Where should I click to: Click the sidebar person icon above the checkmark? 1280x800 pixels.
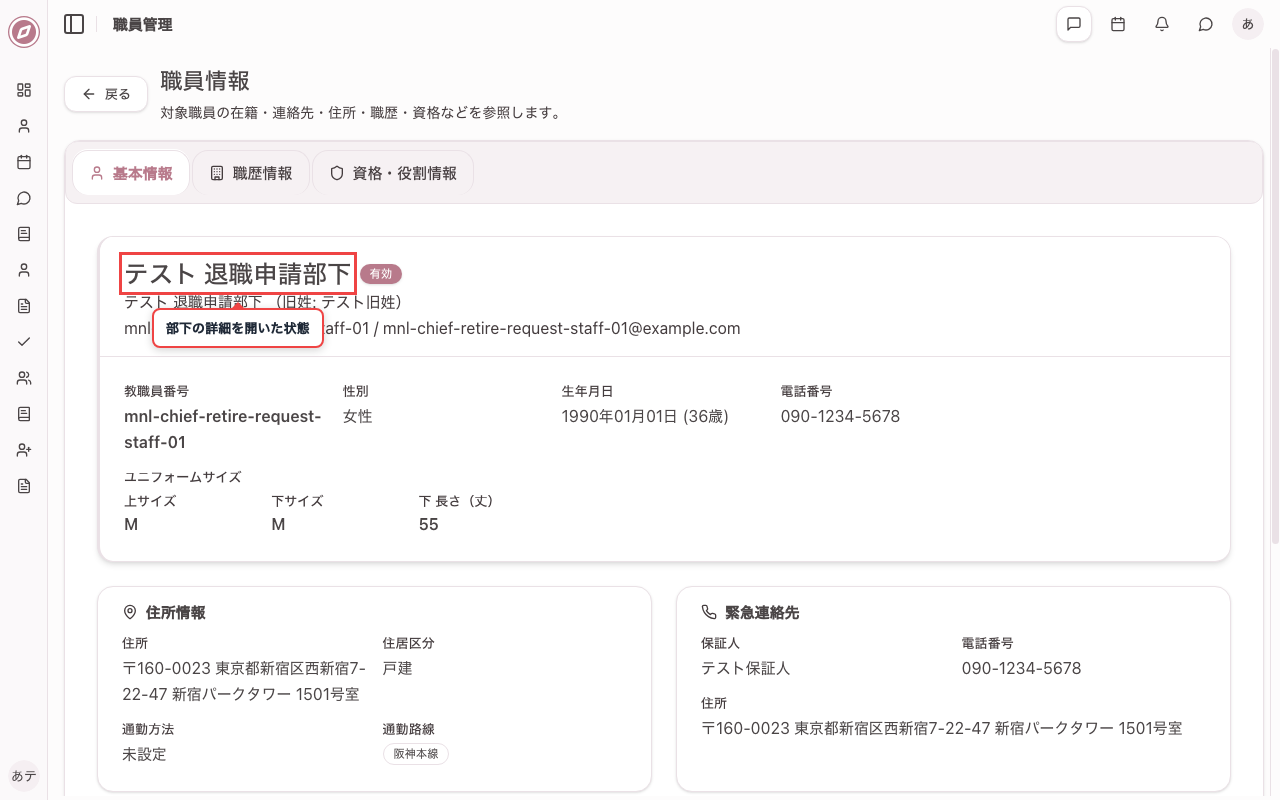[x=24, y=270]
